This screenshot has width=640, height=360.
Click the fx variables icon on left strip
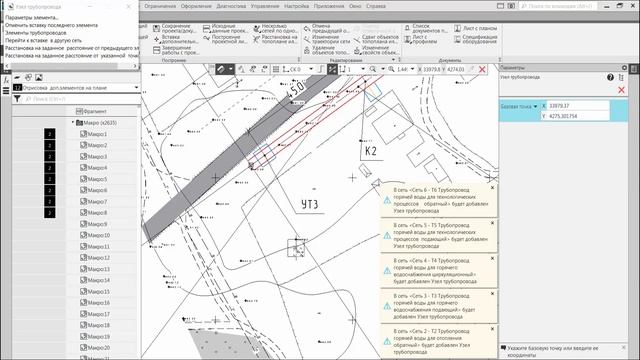(6, 80)
